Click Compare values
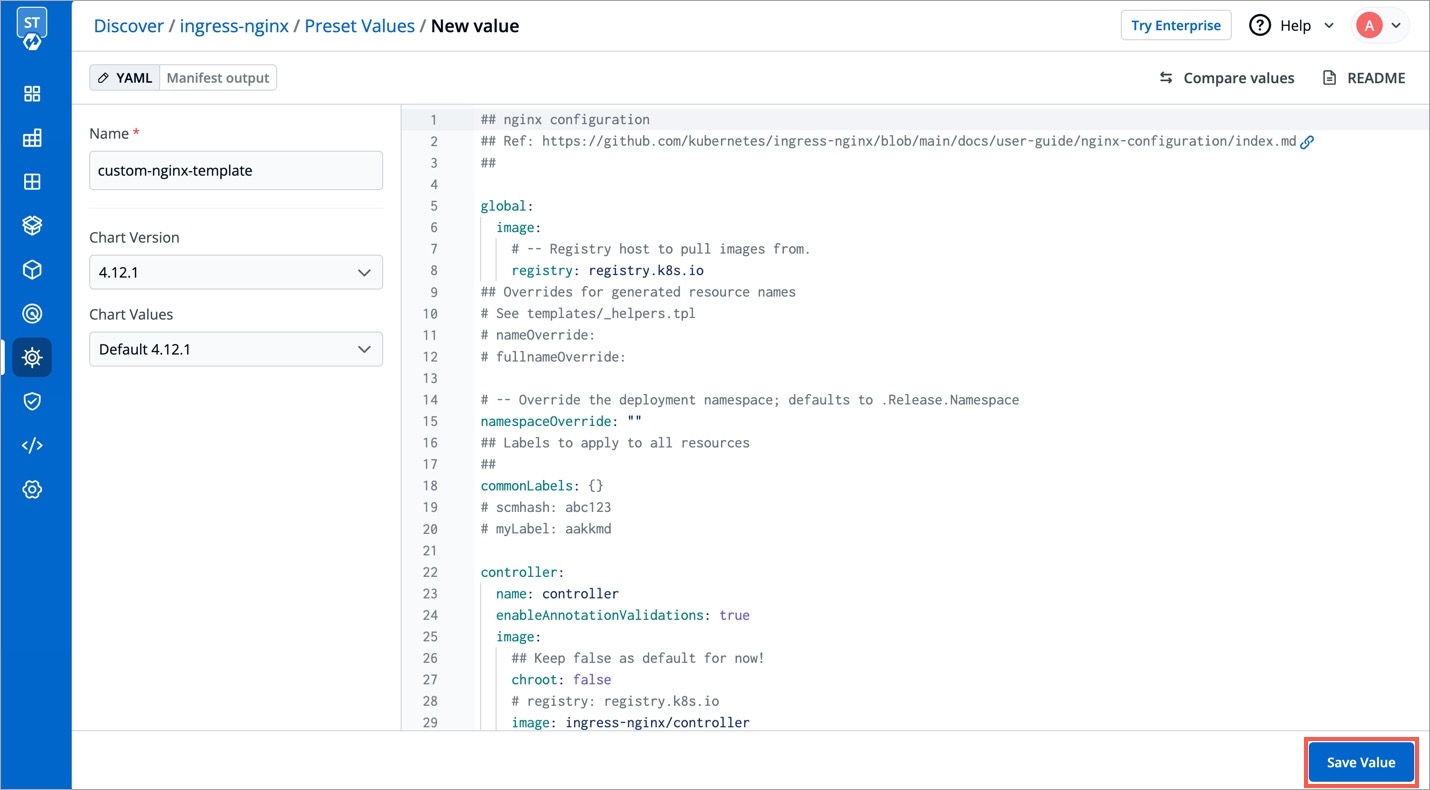Viewport: 1430px width, 790px height. click(x=1227, y=78)
